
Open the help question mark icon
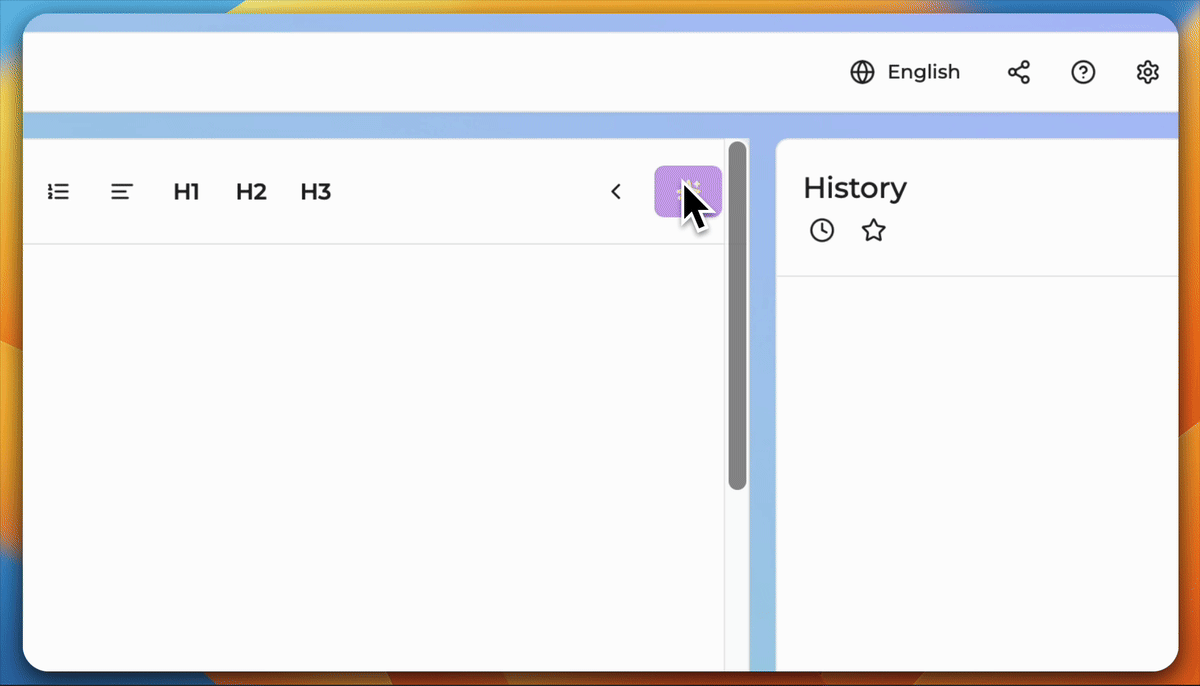pyautogui.click(x=1083, y=72)
